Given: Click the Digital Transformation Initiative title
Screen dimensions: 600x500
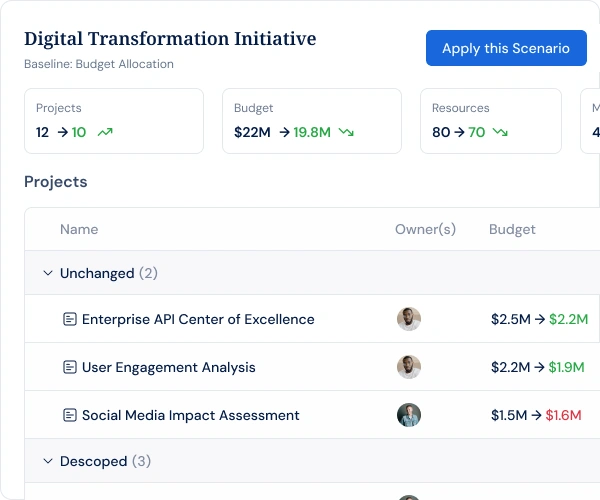Looking at the screenshot, I should [170, 39].
